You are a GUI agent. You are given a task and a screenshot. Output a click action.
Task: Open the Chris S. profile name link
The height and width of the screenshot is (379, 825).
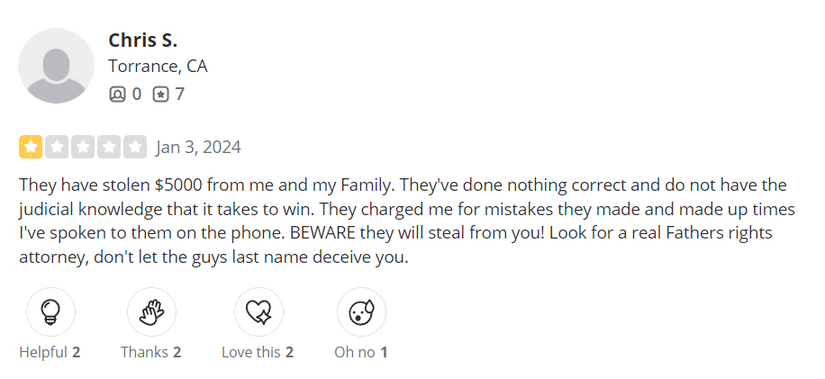tap(143, 40)
